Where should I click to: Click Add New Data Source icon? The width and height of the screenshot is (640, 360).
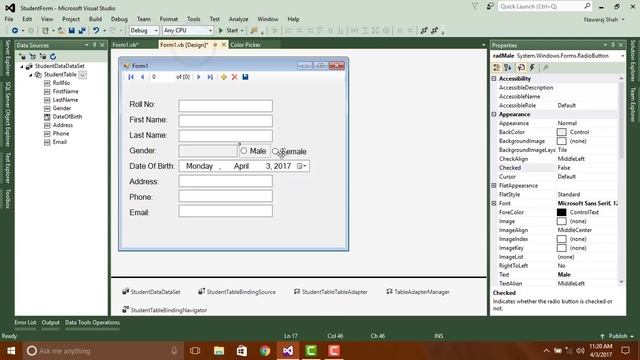[22, 57]
